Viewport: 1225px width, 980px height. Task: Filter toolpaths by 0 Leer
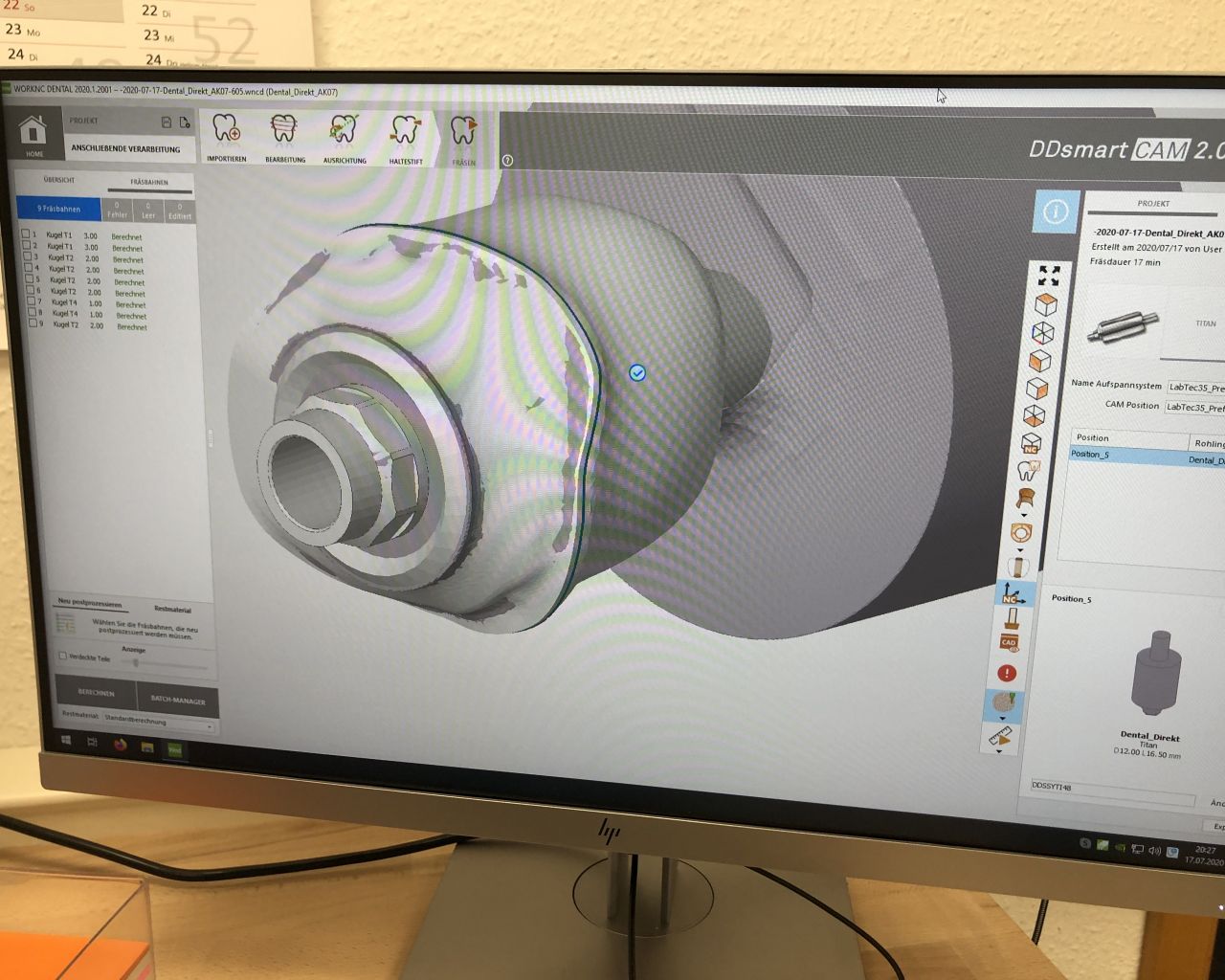click(148, 212)
